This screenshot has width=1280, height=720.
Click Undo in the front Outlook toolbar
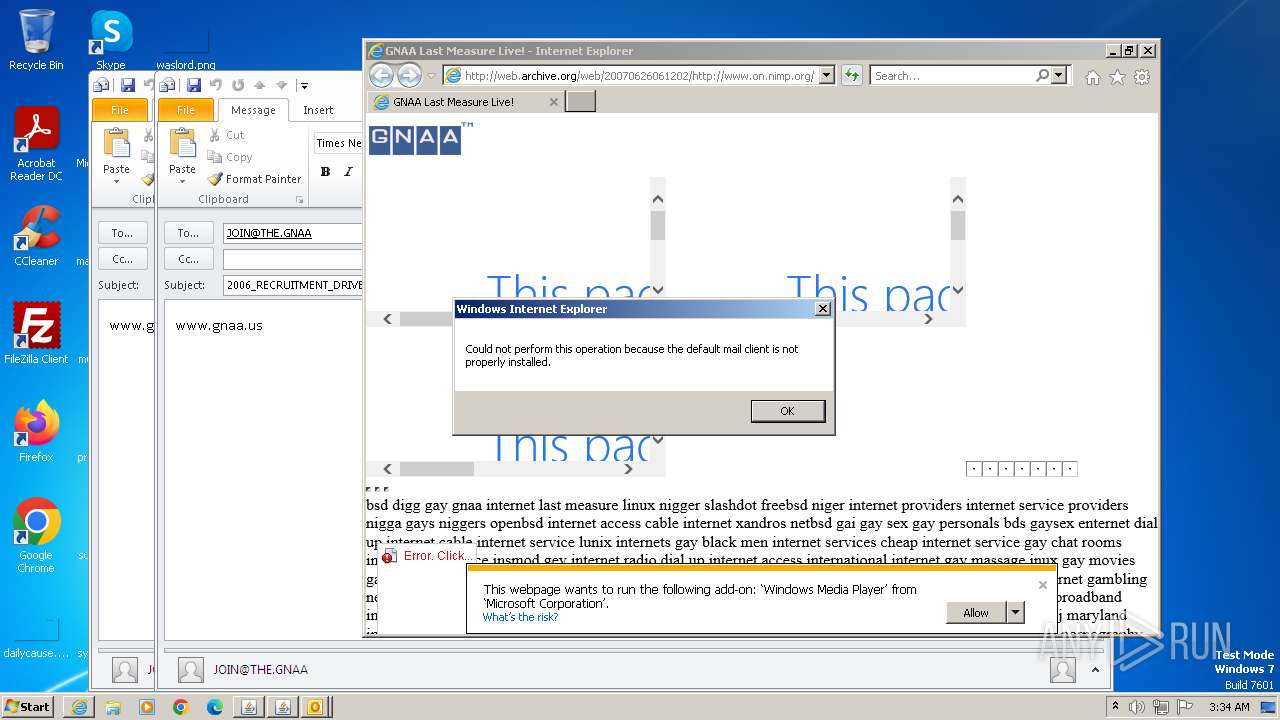pos(215,85)
